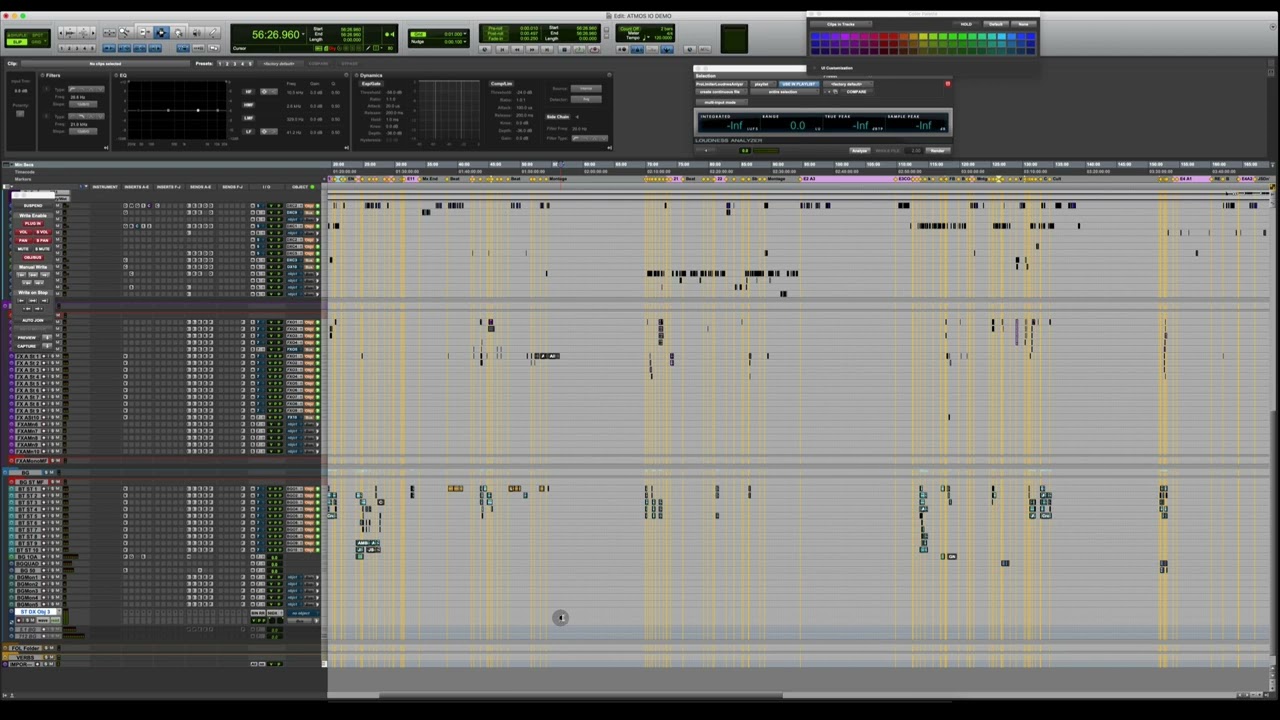Select the Pencil tool
The image size is (1280, 720).
pos(213,33)
